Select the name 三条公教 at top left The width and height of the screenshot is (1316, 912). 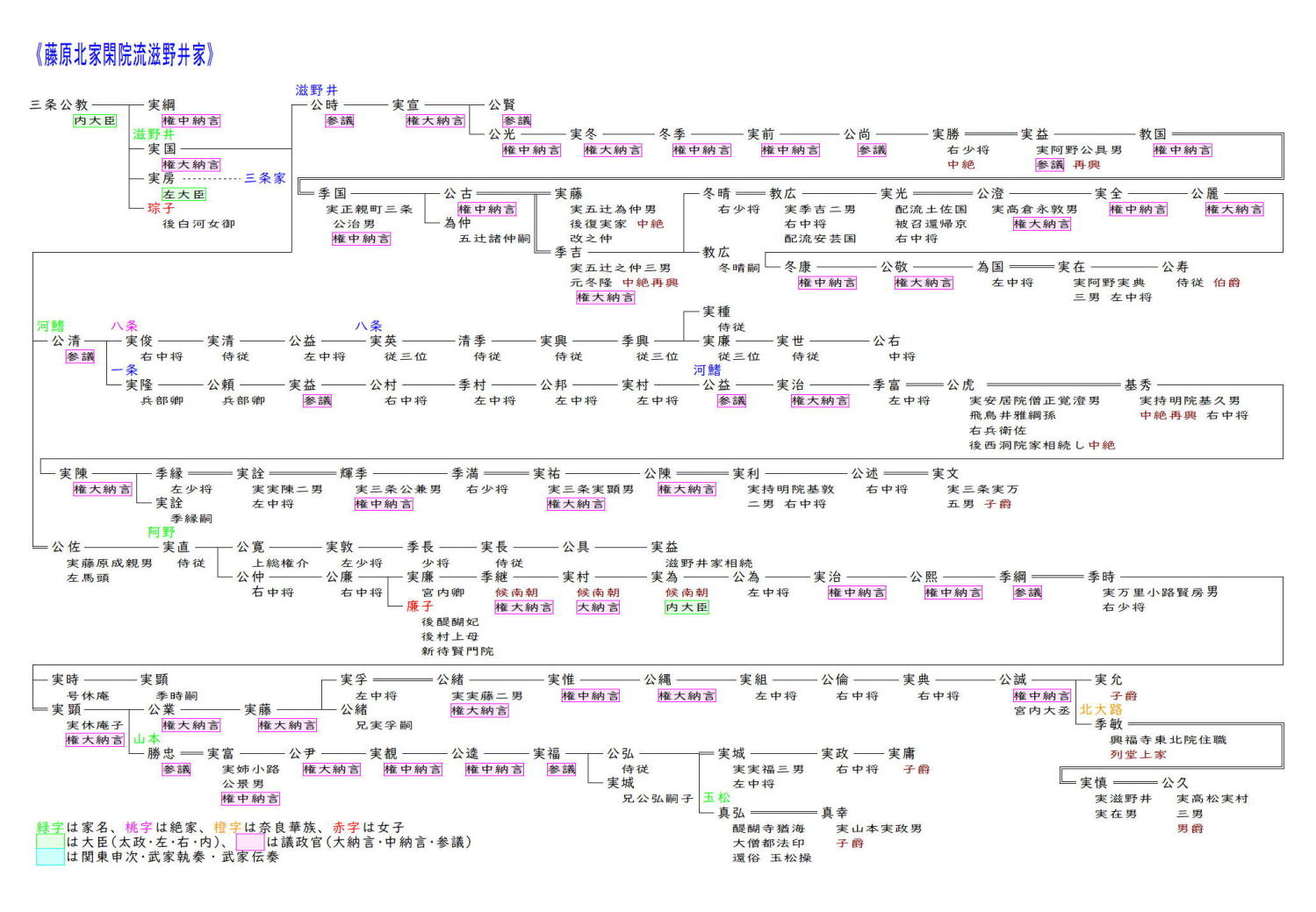[59, 105]
